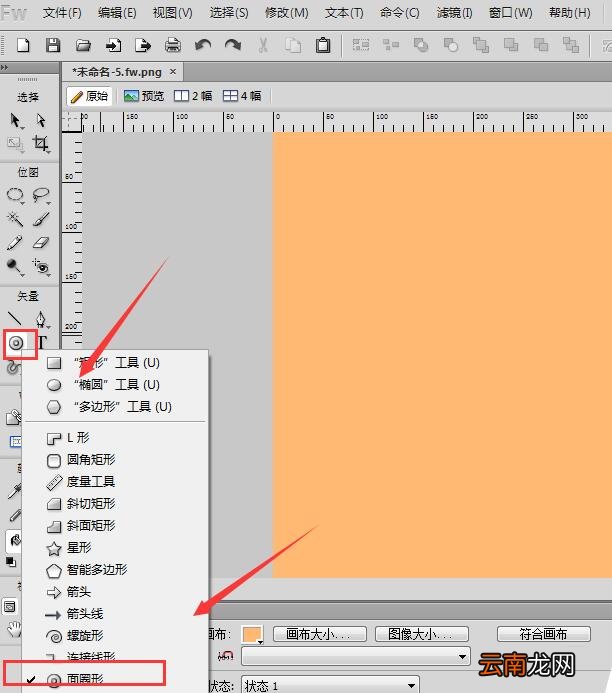Pick the 圆角矩形 shape
The height and width of the screenshot is (693, 612).
pyautogui.click(x=115, y=460)
